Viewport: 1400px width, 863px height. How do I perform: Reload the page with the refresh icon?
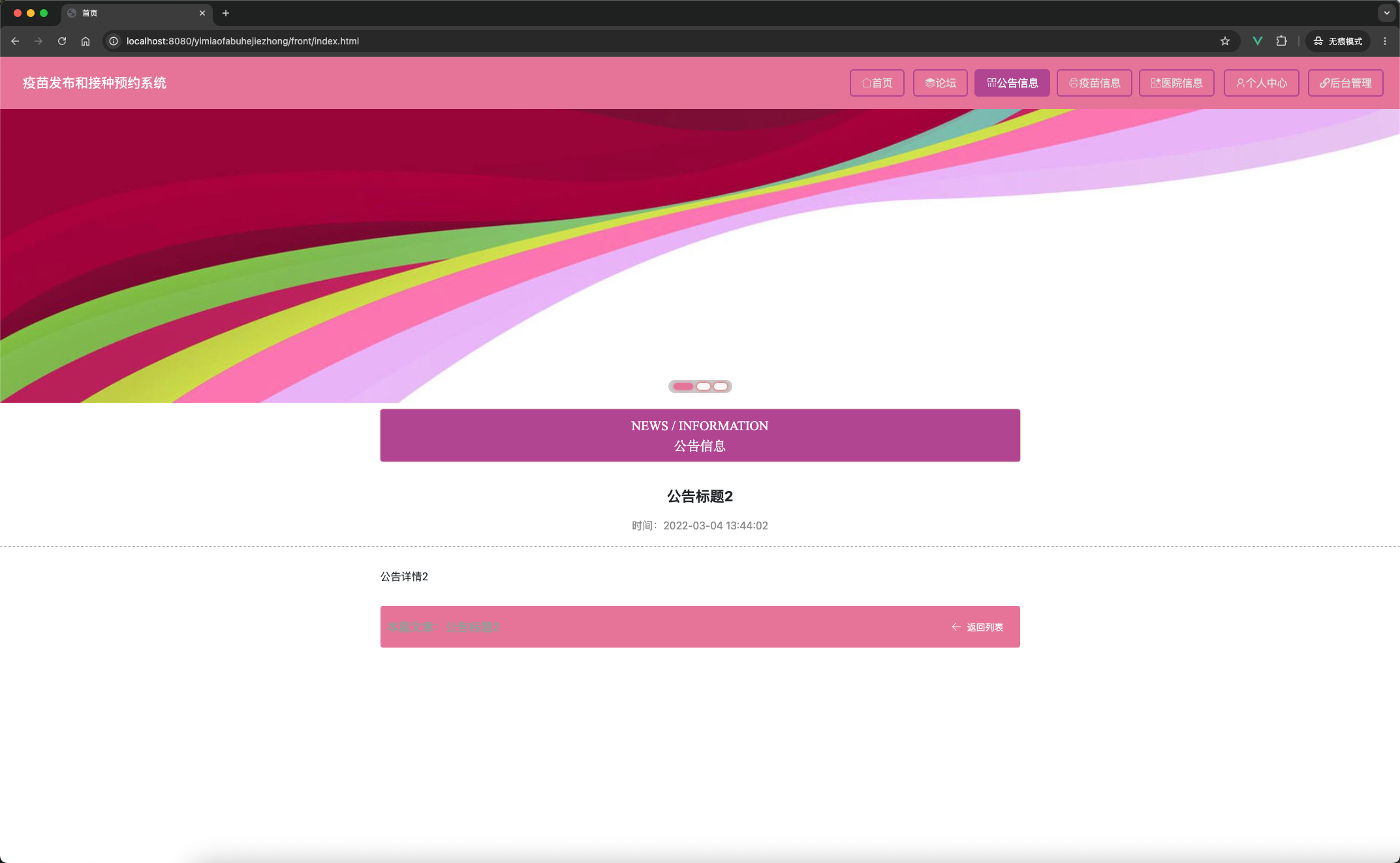[62, 41]
